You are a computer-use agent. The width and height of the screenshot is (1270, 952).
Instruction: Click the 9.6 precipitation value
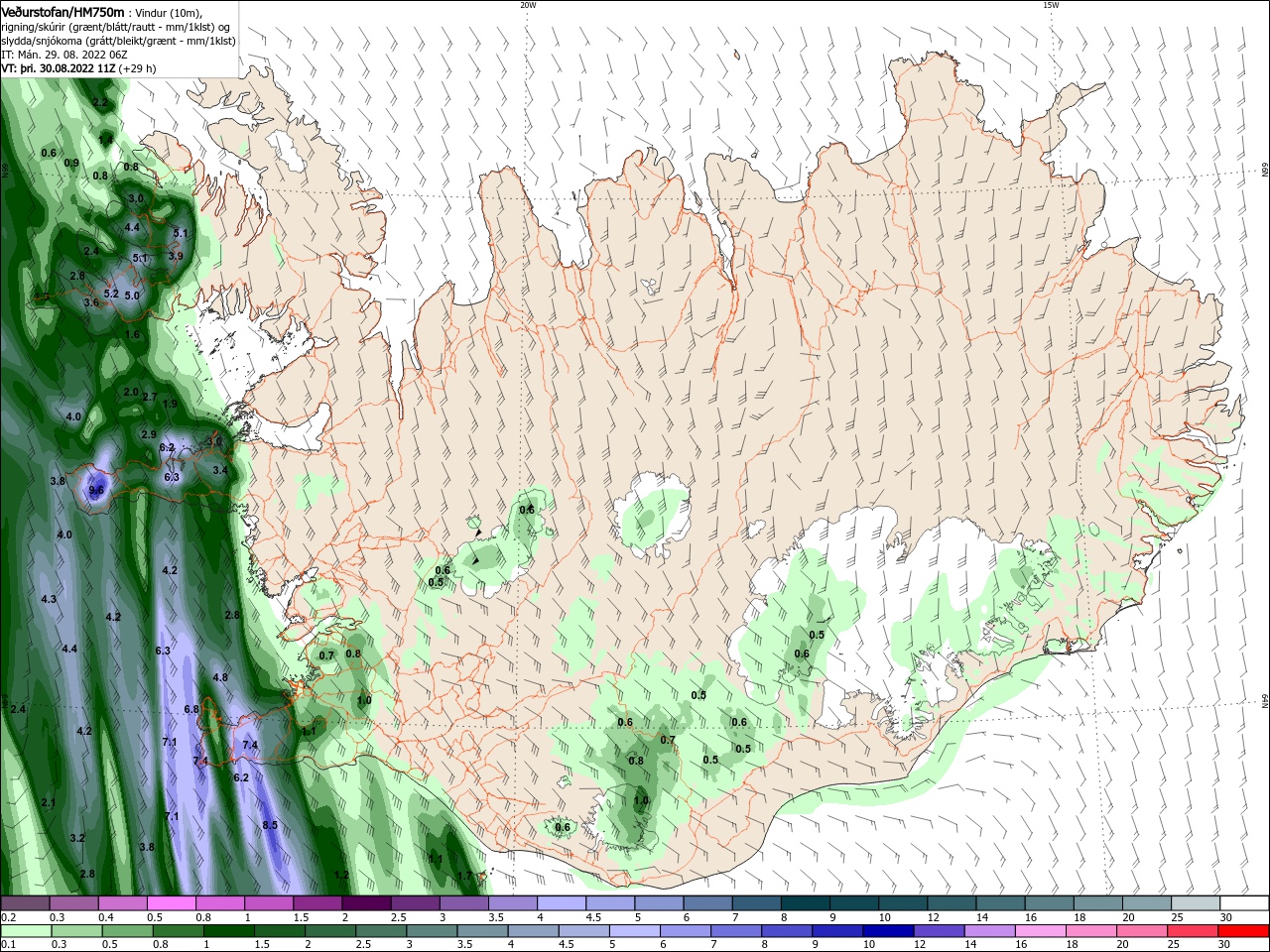[x=96, y=490]
